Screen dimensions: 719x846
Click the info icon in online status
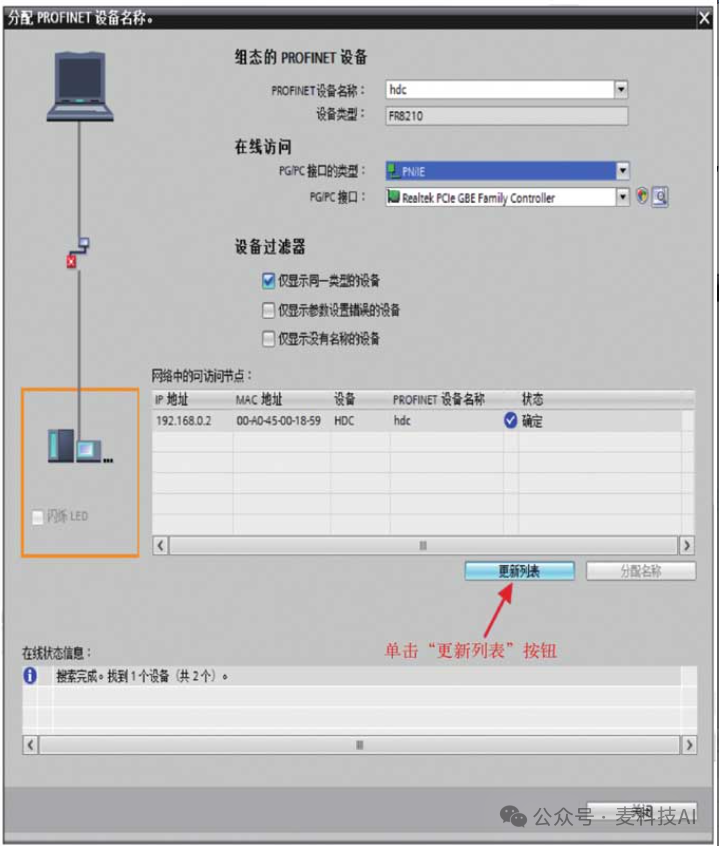click(30, 676)
